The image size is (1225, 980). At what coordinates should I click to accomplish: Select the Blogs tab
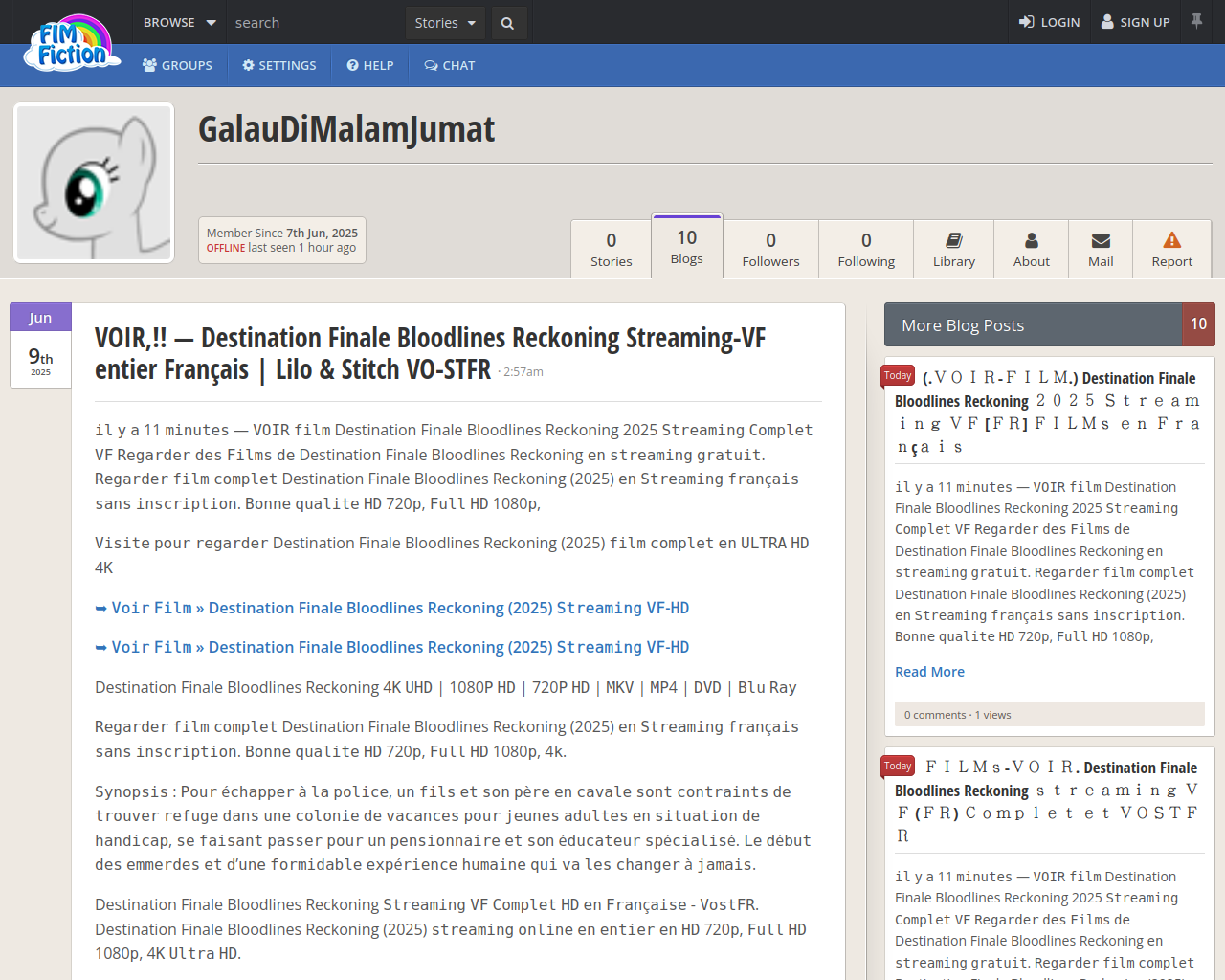687,246
